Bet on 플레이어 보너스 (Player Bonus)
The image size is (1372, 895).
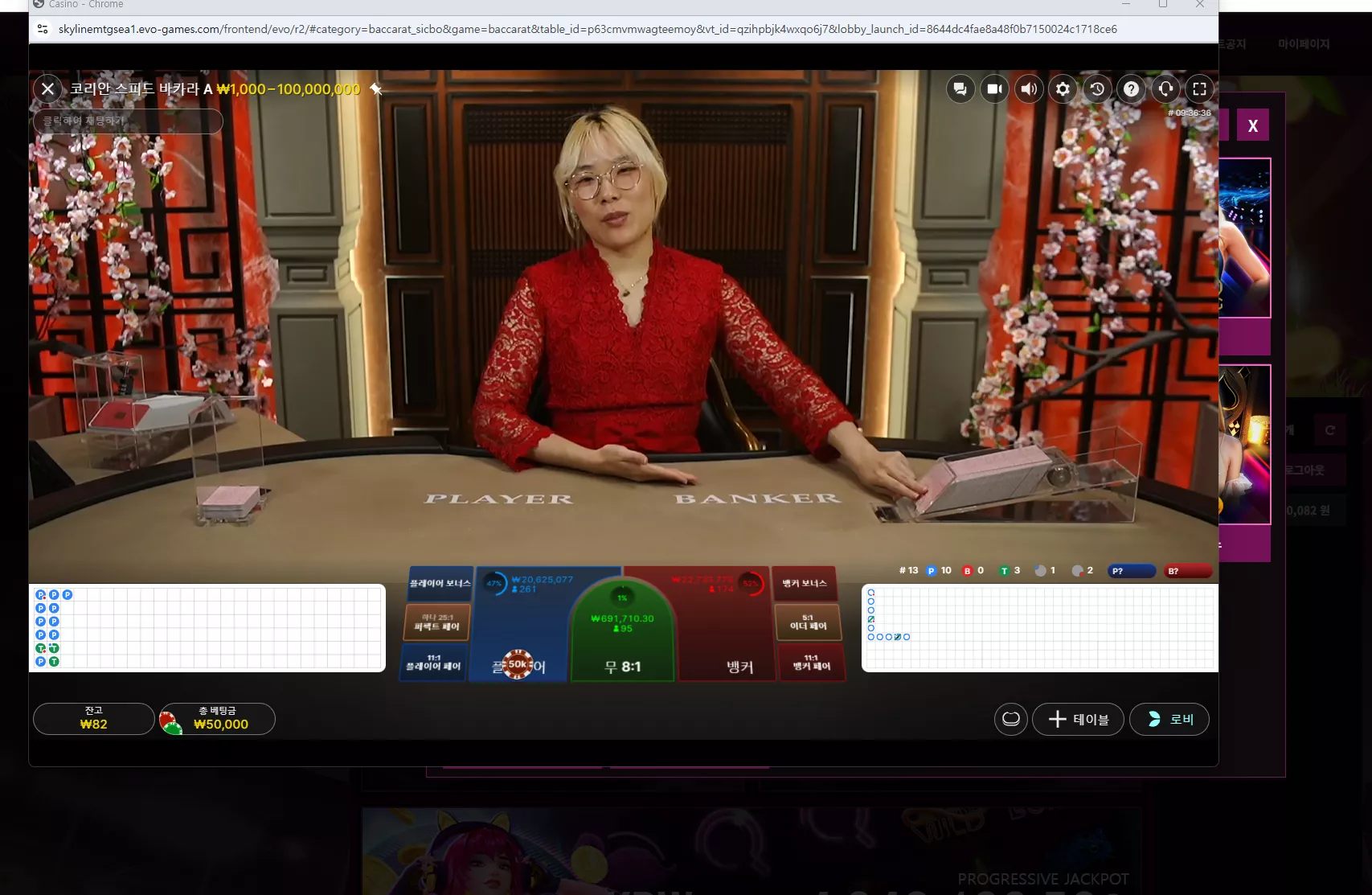click(x=440, y=583)
